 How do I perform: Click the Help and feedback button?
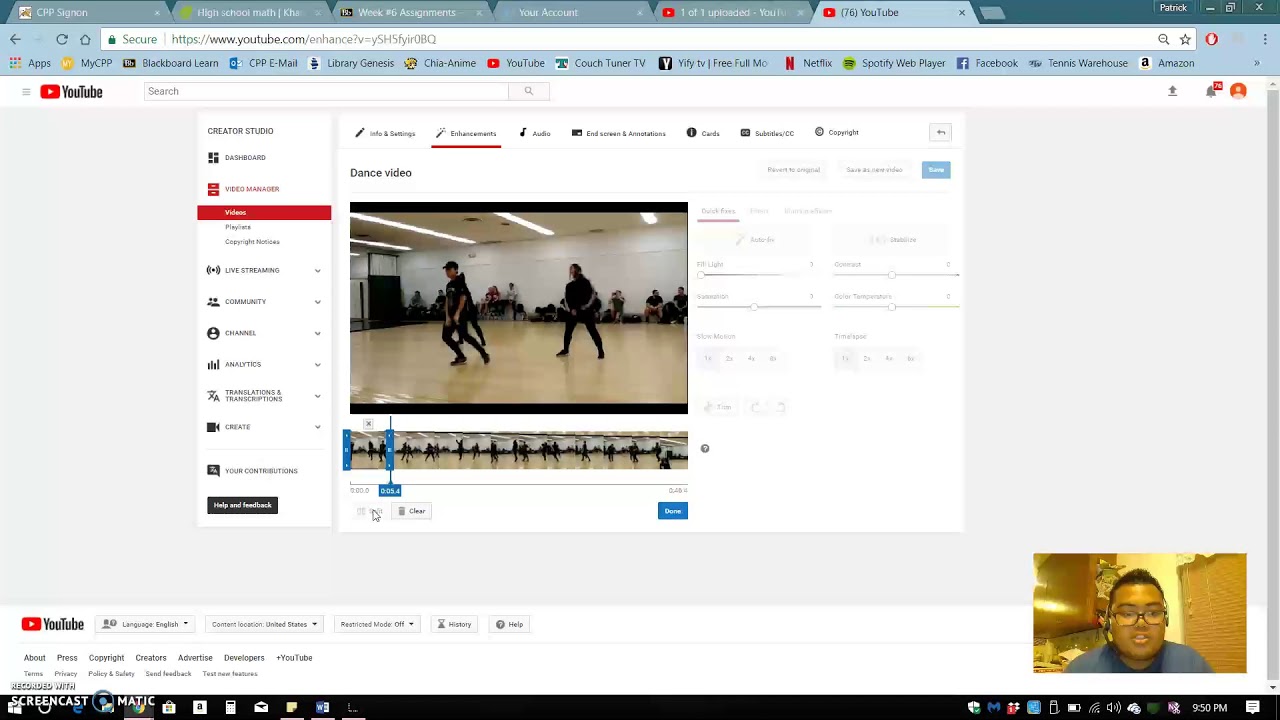coord(242,505)
